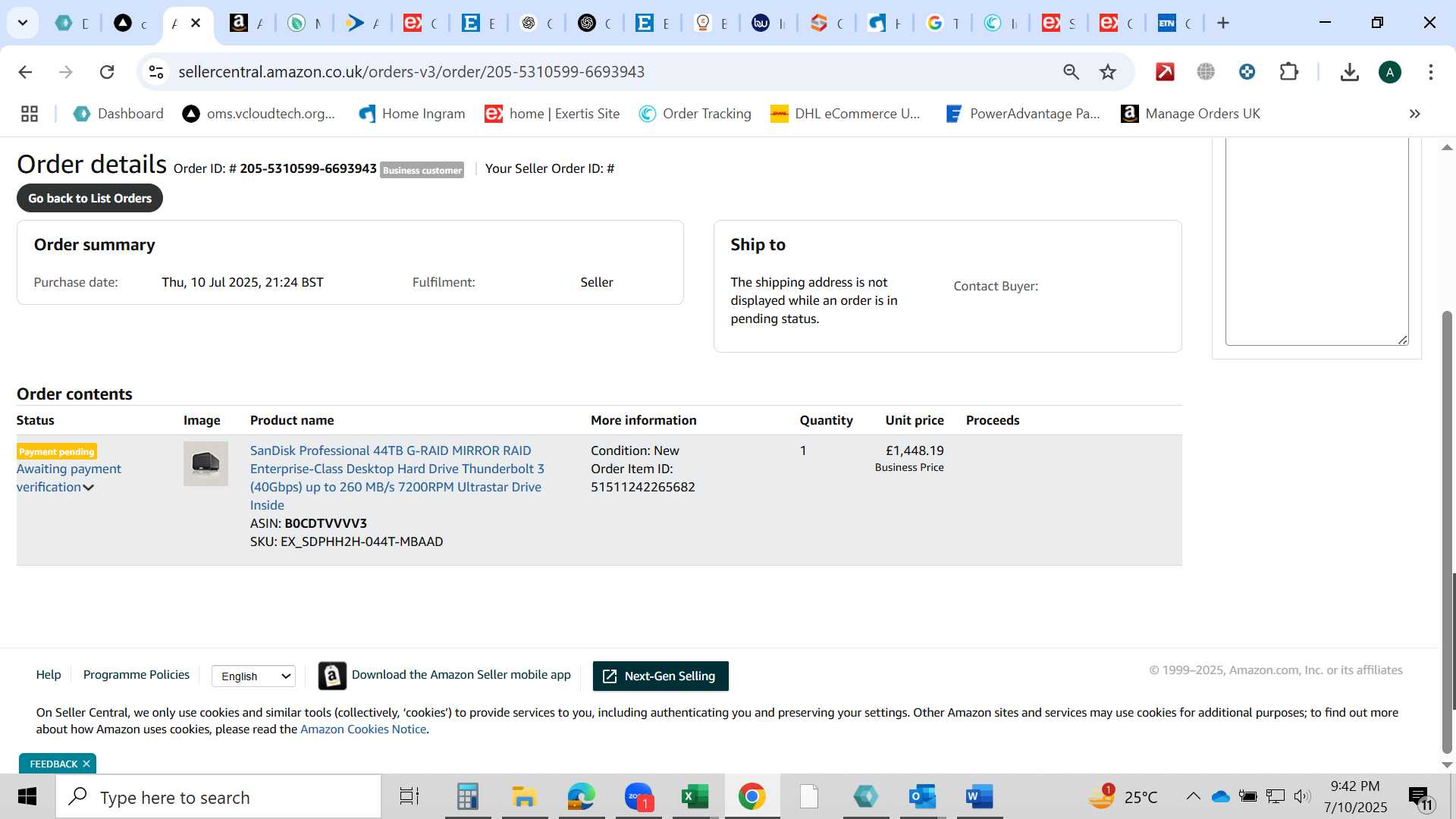Expand Awaiting payment verification status
The height and width of the screenshot is (819, 1456).
click(x=68, y=478)
